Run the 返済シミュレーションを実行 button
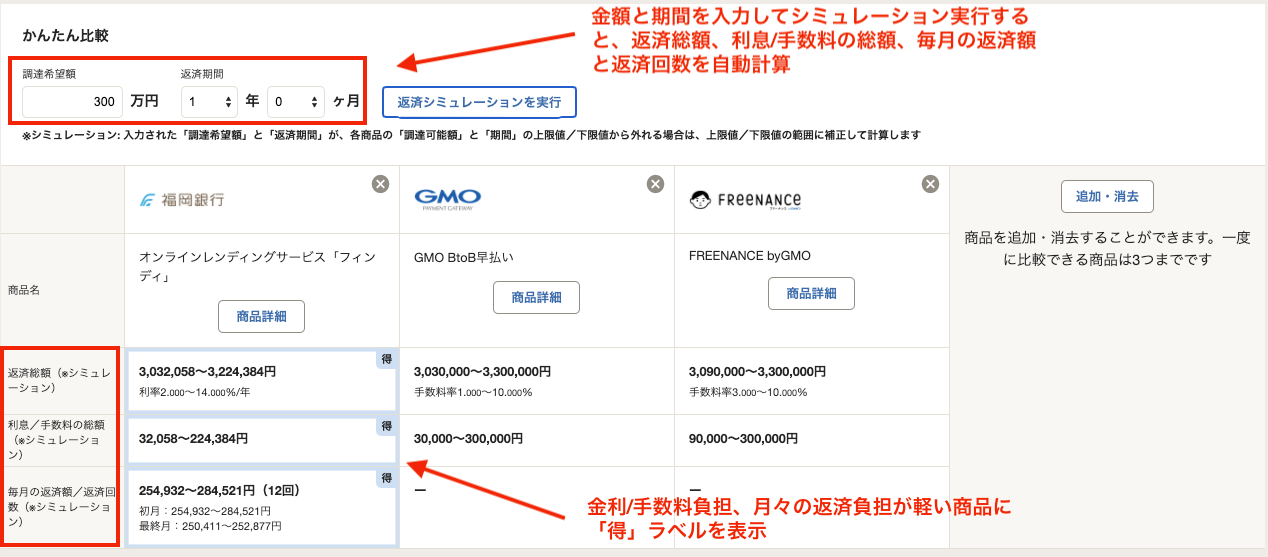The width and height of the screenshot is (1268, 557). 479,102
